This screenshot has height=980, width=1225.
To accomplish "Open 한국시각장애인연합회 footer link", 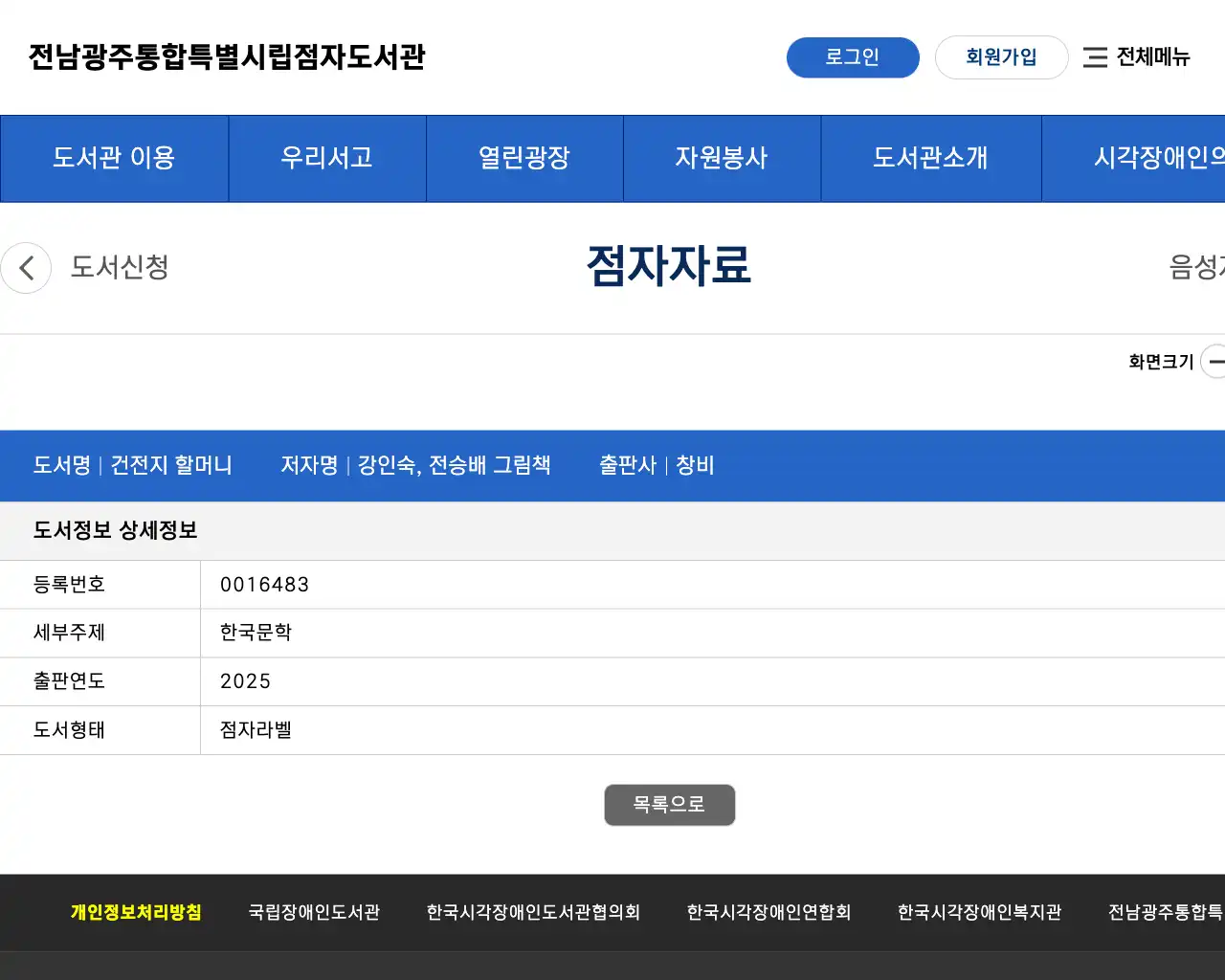I will click(768, 912).
